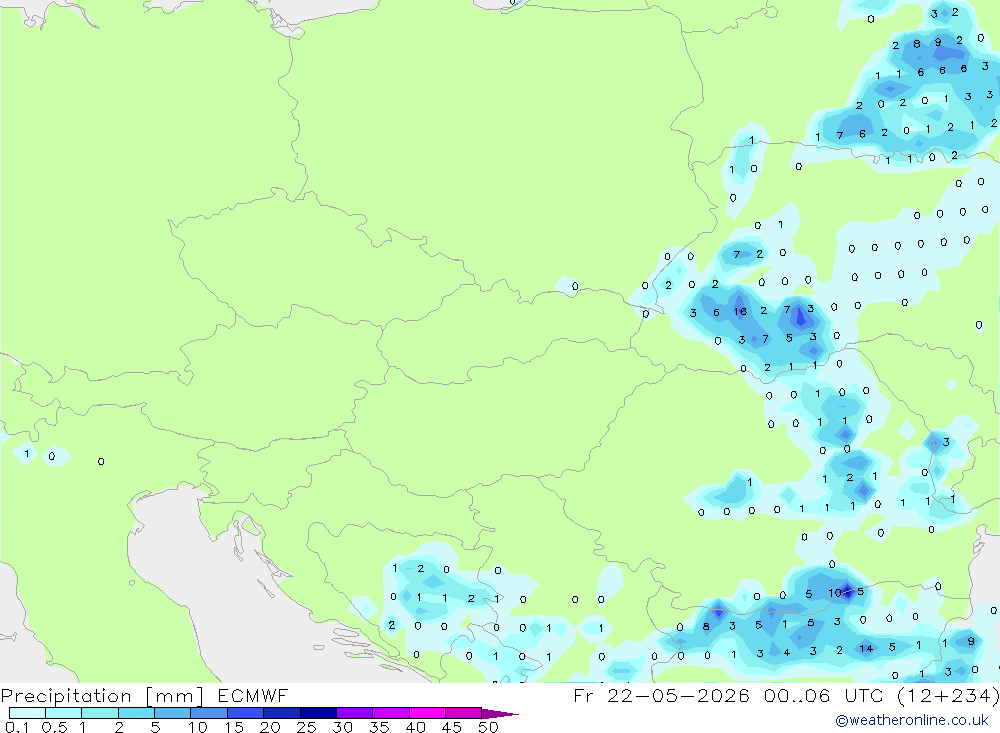
Task: Choose the 20 to 25 mm dark blue swatch
Action: 282,713
